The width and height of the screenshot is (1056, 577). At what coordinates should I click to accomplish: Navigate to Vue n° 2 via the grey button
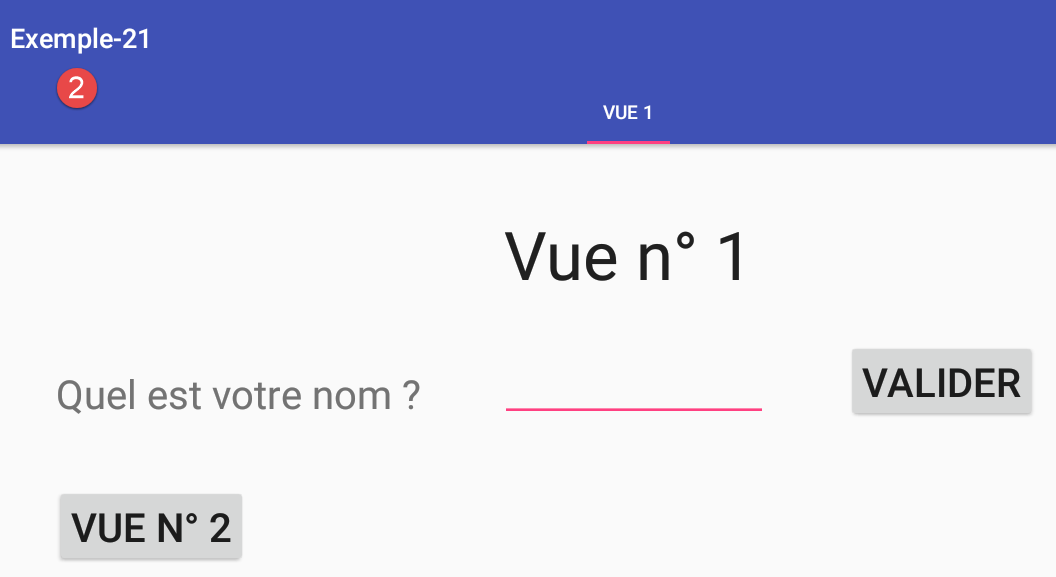point(151,527)
